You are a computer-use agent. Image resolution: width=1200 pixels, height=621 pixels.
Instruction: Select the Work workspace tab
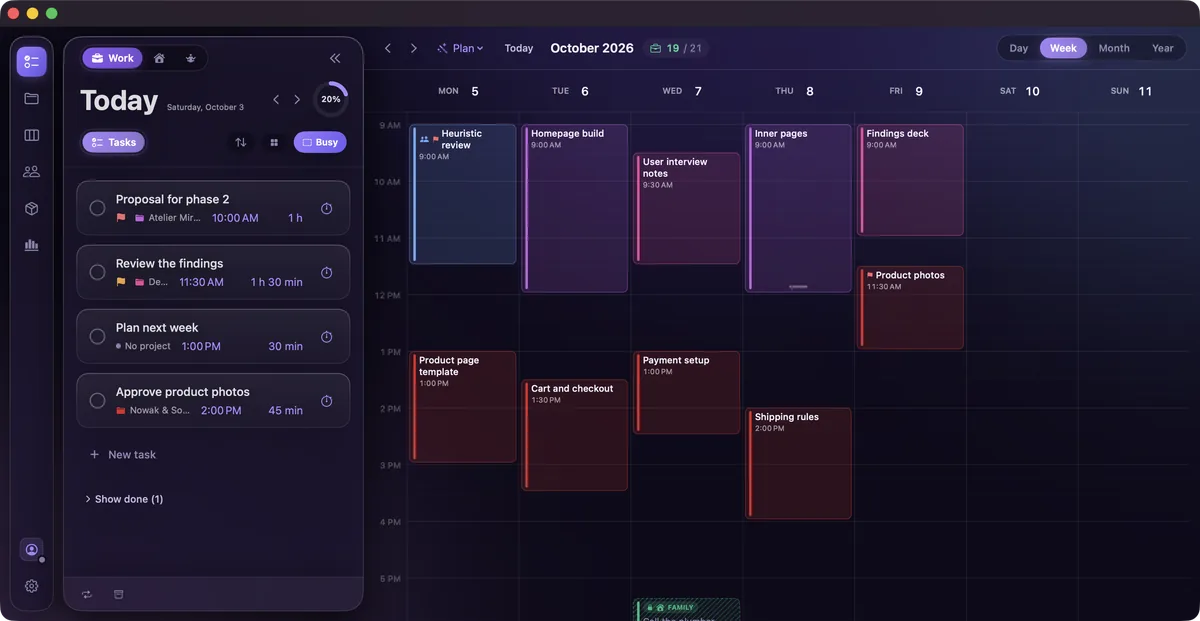(x=113, y=58)
